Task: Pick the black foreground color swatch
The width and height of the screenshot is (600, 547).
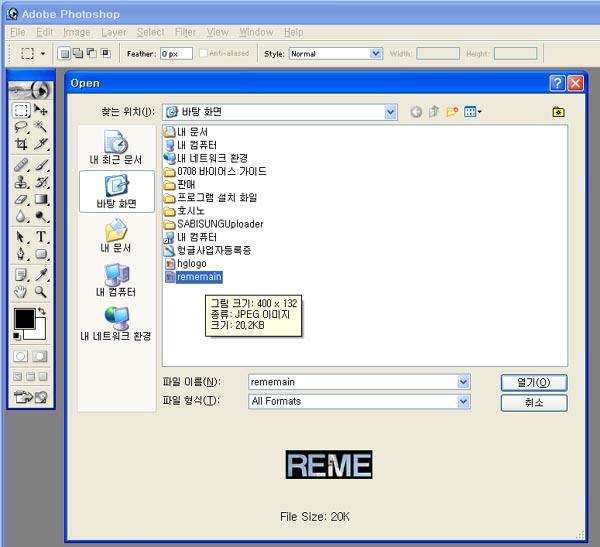Action: (24, 318)
